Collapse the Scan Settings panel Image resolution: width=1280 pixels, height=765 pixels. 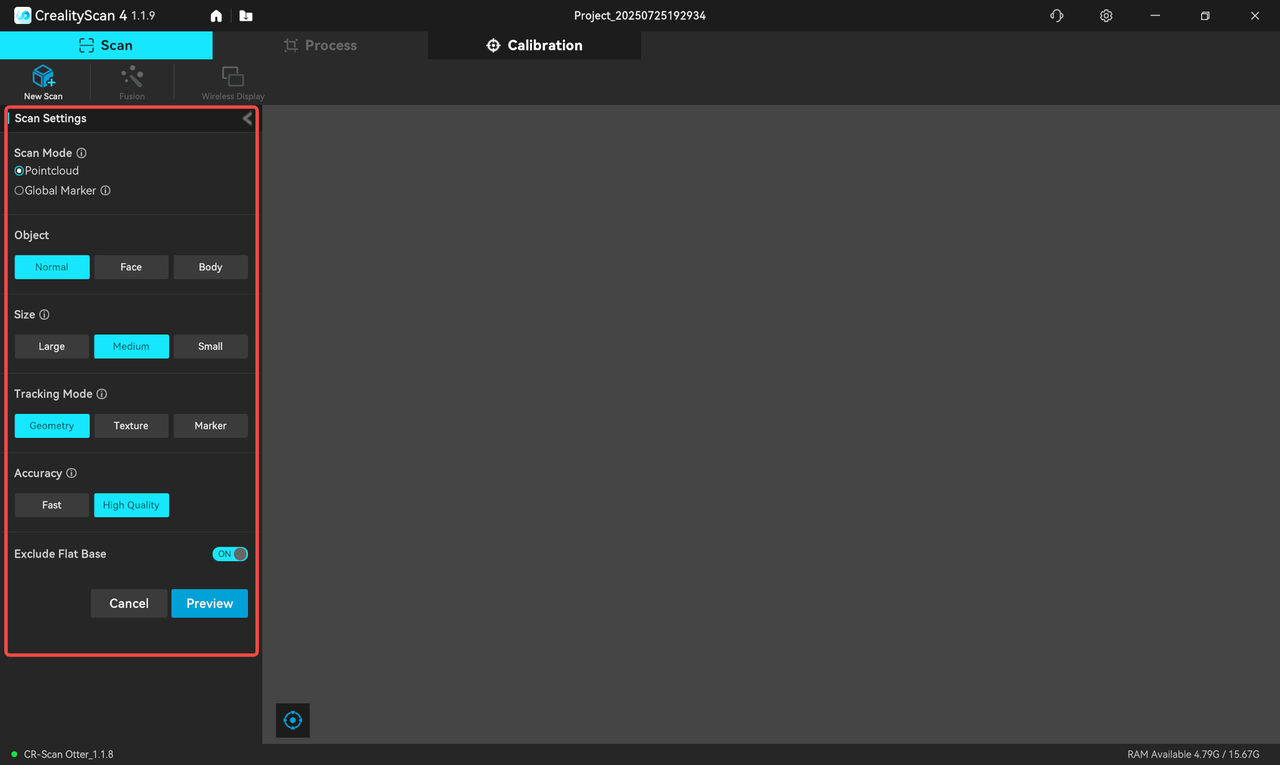[x=247, y=118]
